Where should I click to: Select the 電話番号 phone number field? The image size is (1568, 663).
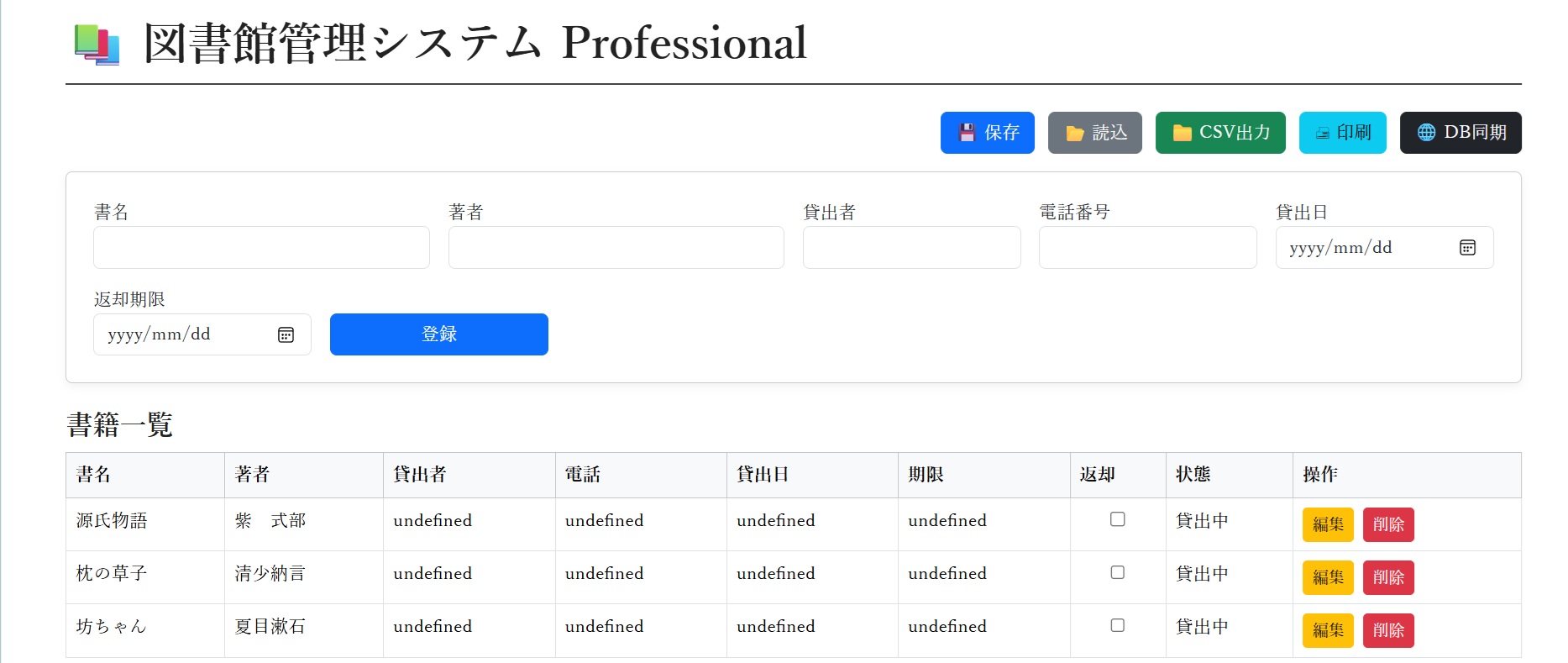[x=1147, y=248]
